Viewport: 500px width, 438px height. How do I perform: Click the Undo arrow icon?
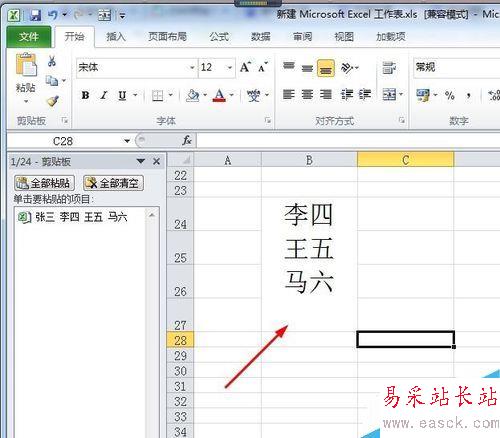coord(52,15)
